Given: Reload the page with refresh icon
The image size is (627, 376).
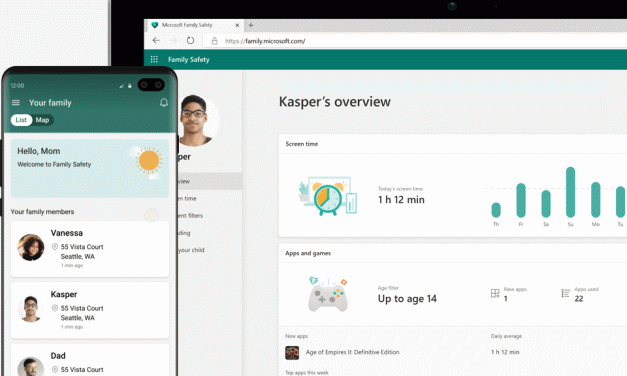Looking at the screenshot, I should [x=190, y=40].
